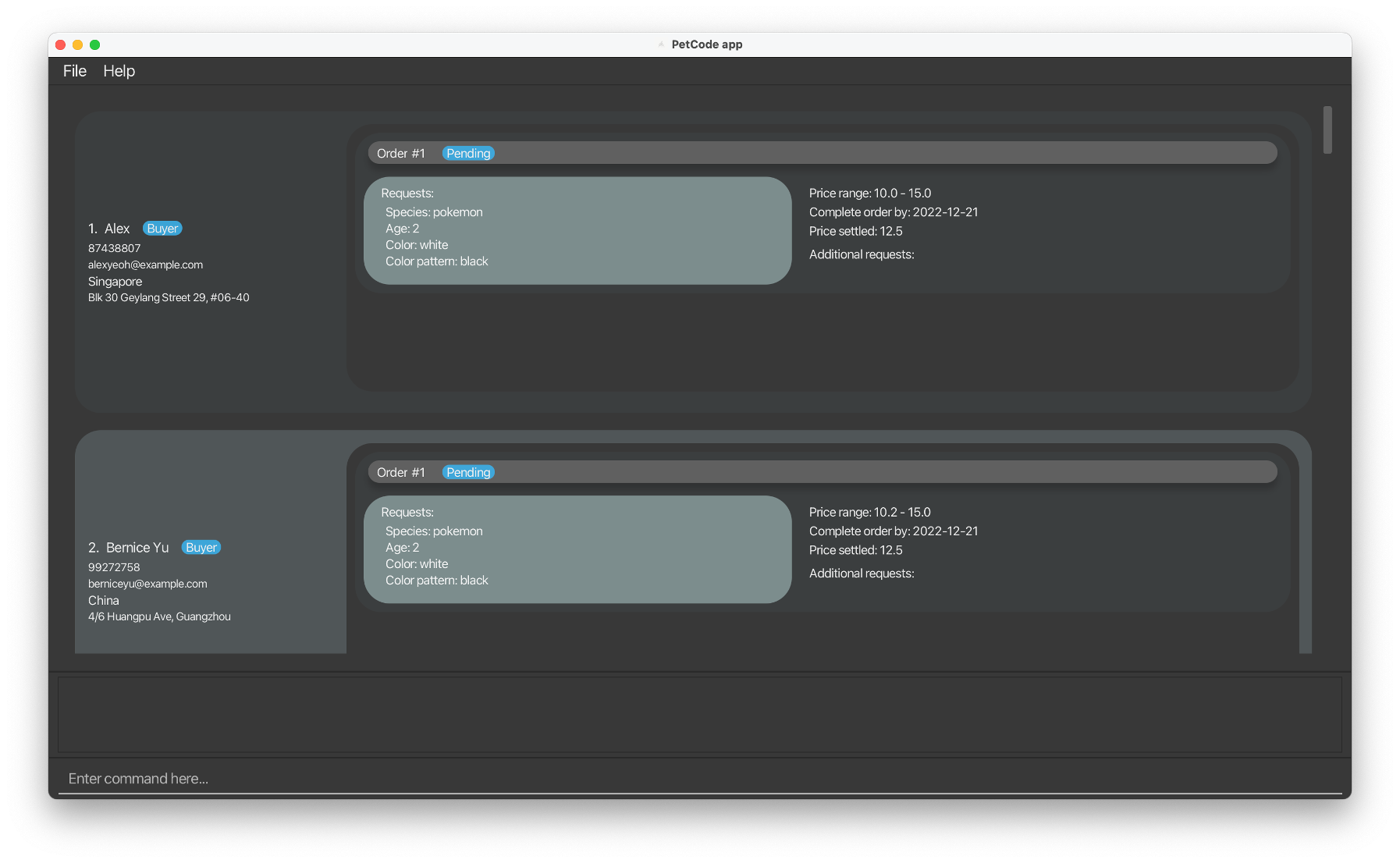Click Complete order by date in Alex's order
The image size is (1400, 863).
[894, 212]
